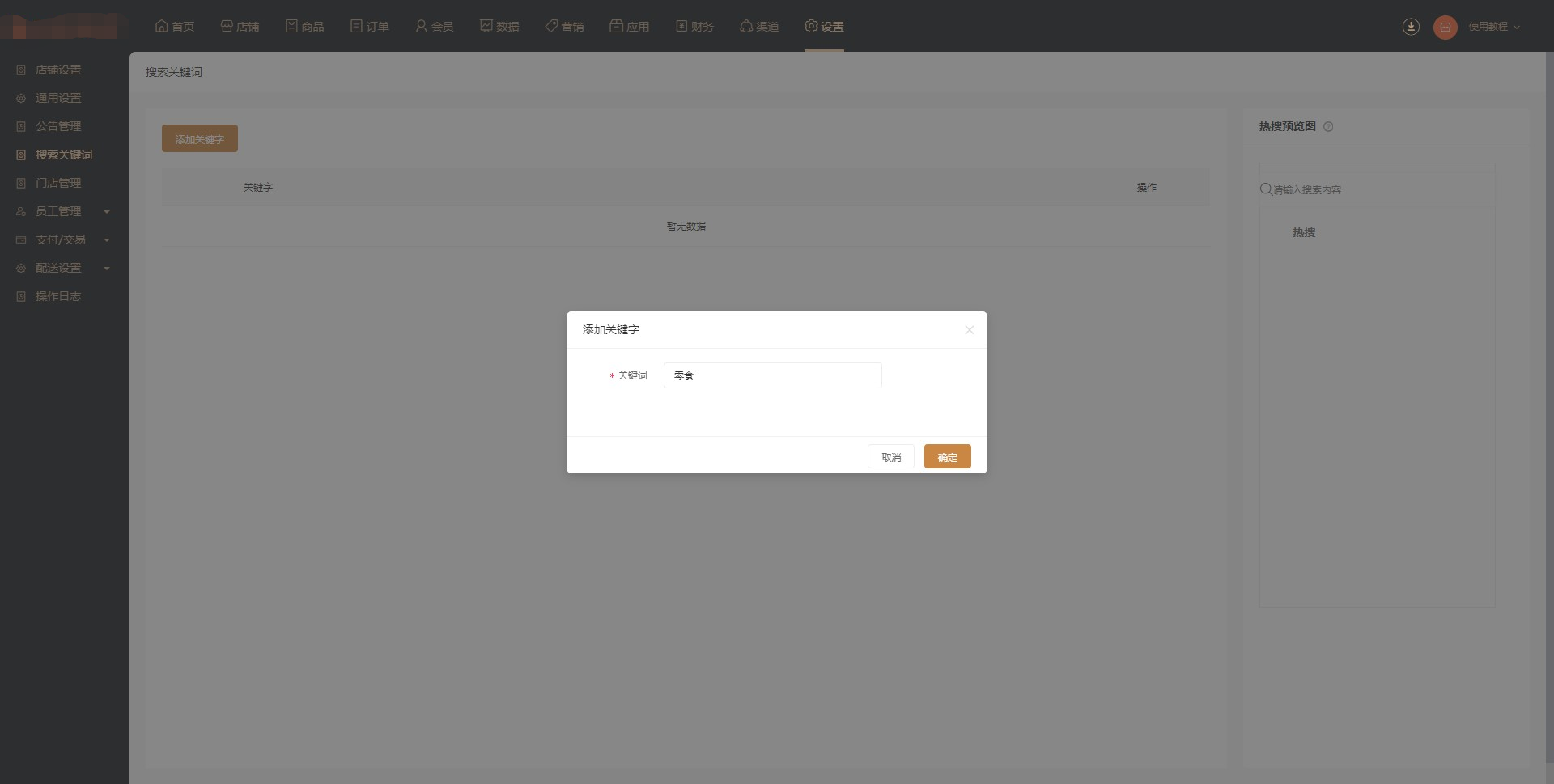Go to 门店管理 in the sidebar
Image resolution: width=1554 pixels, height=784 pixels.
click(57, 184)
